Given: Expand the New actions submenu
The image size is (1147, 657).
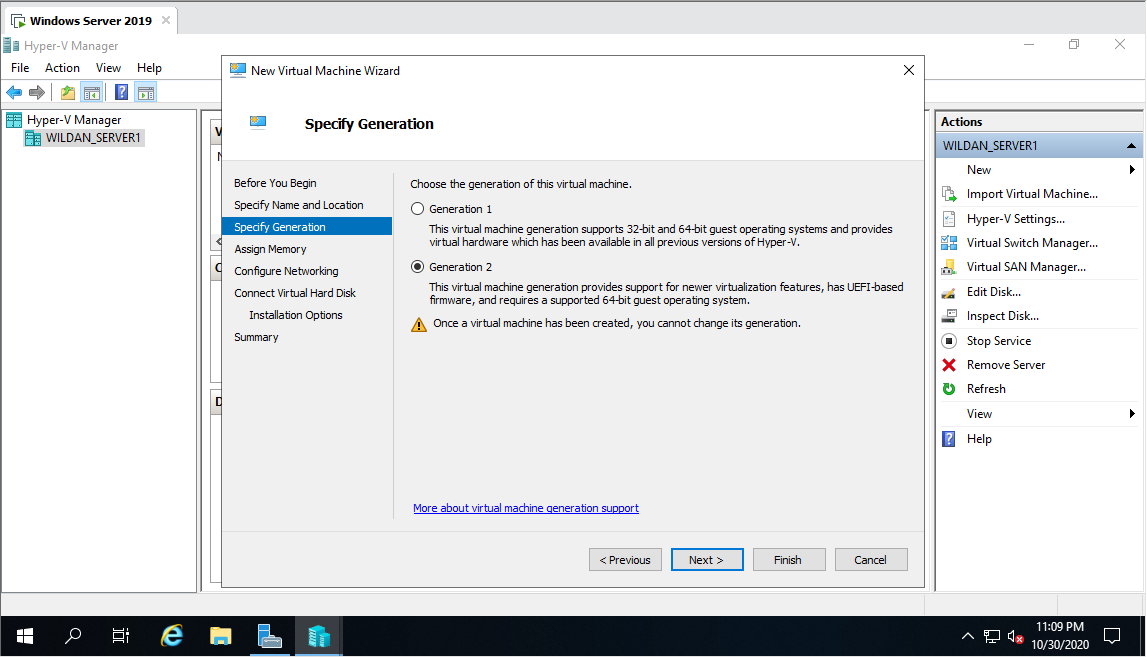Looking at the screenshot, I should [x=978, y=169].
